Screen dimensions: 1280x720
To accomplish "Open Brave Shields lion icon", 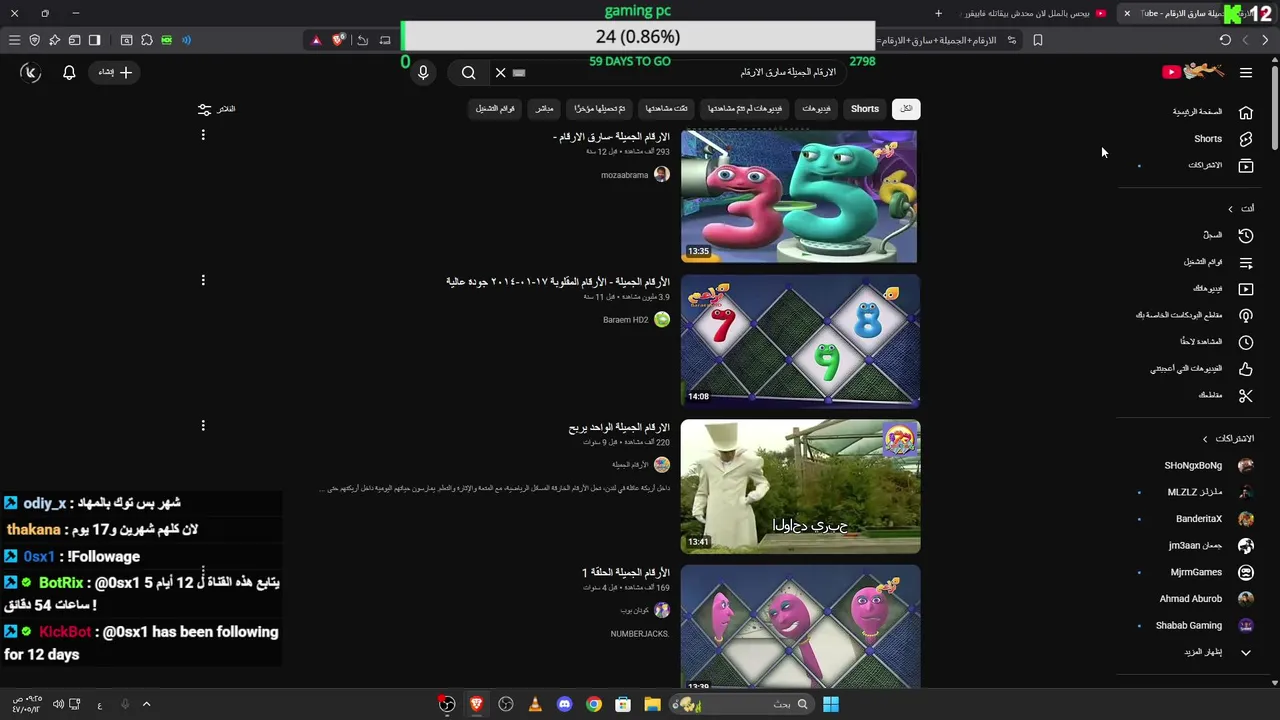I will pyautogui.click(x=338, y=40).
